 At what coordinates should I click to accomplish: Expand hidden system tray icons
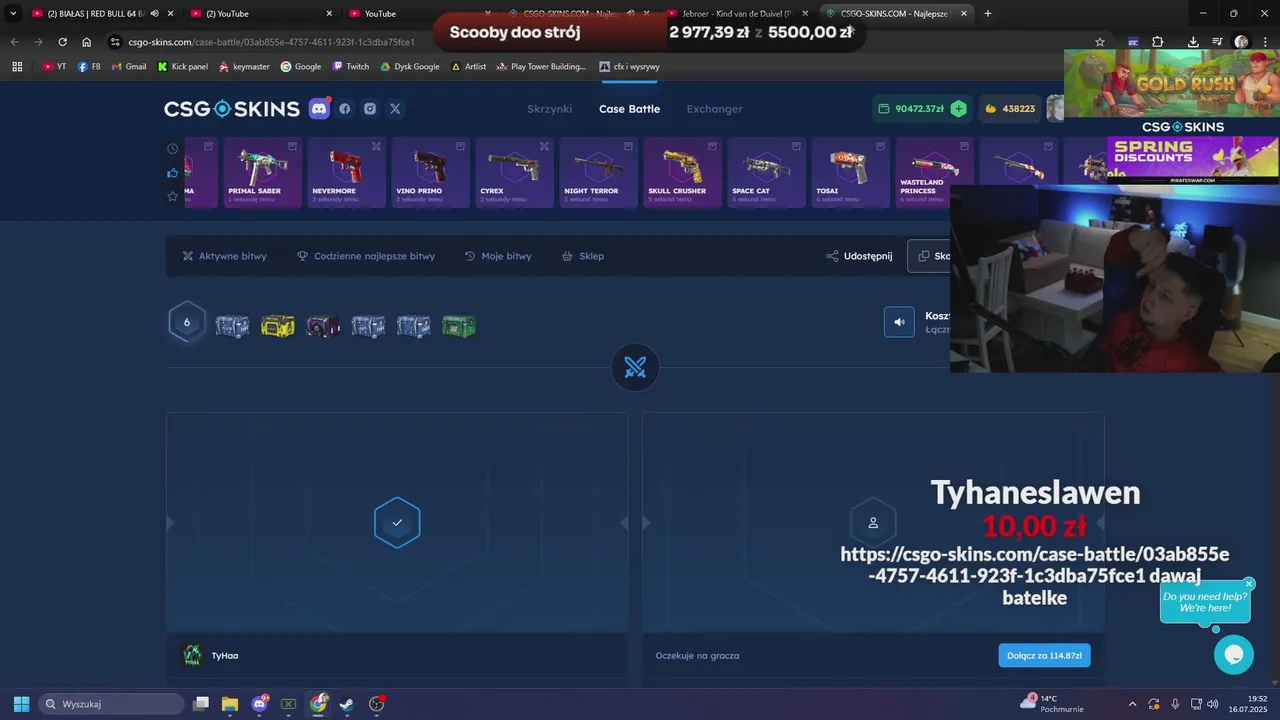click(1132, 704)
